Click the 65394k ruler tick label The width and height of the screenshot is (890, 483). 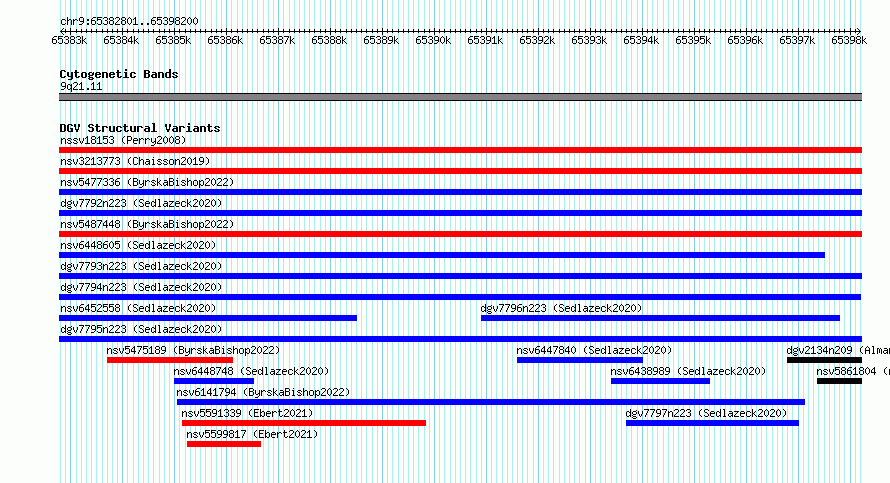point(641,40)
